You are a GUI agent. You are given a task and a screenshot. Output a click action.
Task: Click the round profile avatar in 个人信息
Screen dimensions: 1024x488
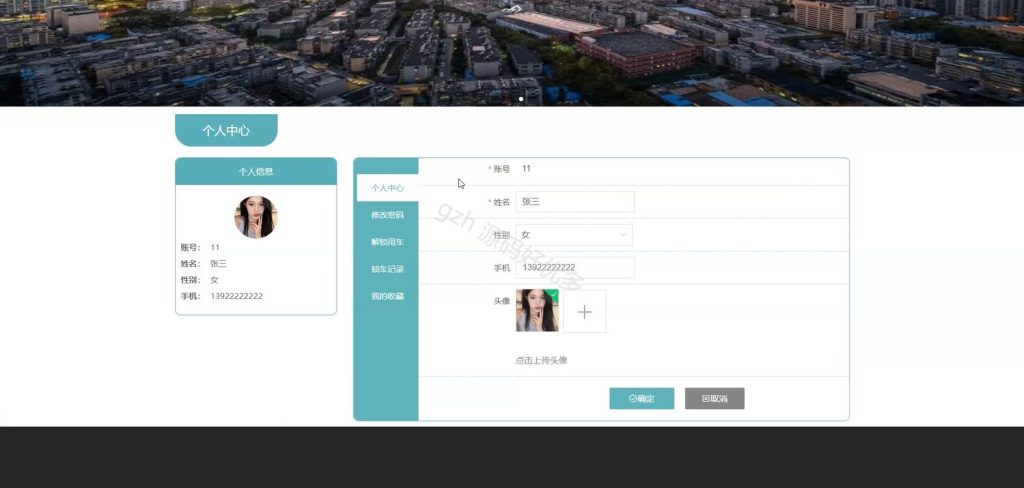click(256, 218)
